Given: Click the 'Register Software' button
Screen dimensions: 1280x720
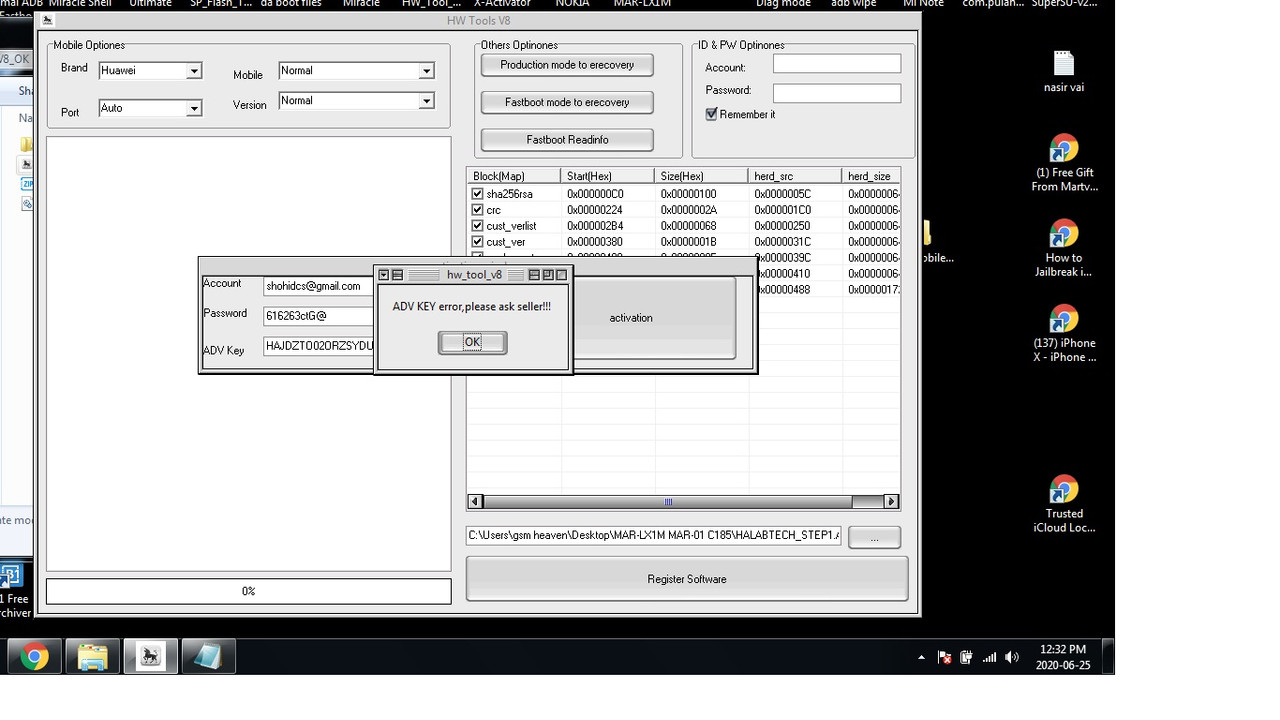Looking at the screenshot, I should (687, 579).
